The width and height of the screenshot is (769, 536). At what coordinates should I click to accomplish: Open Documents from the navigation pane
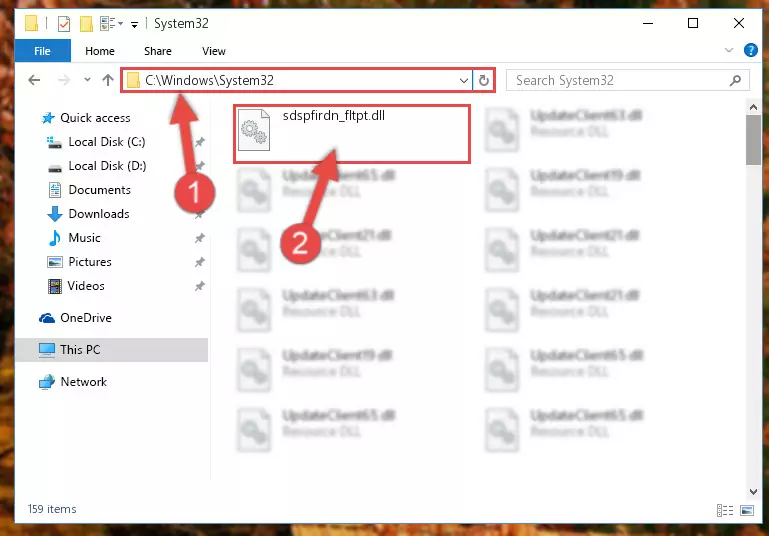(x=100, y=190)
